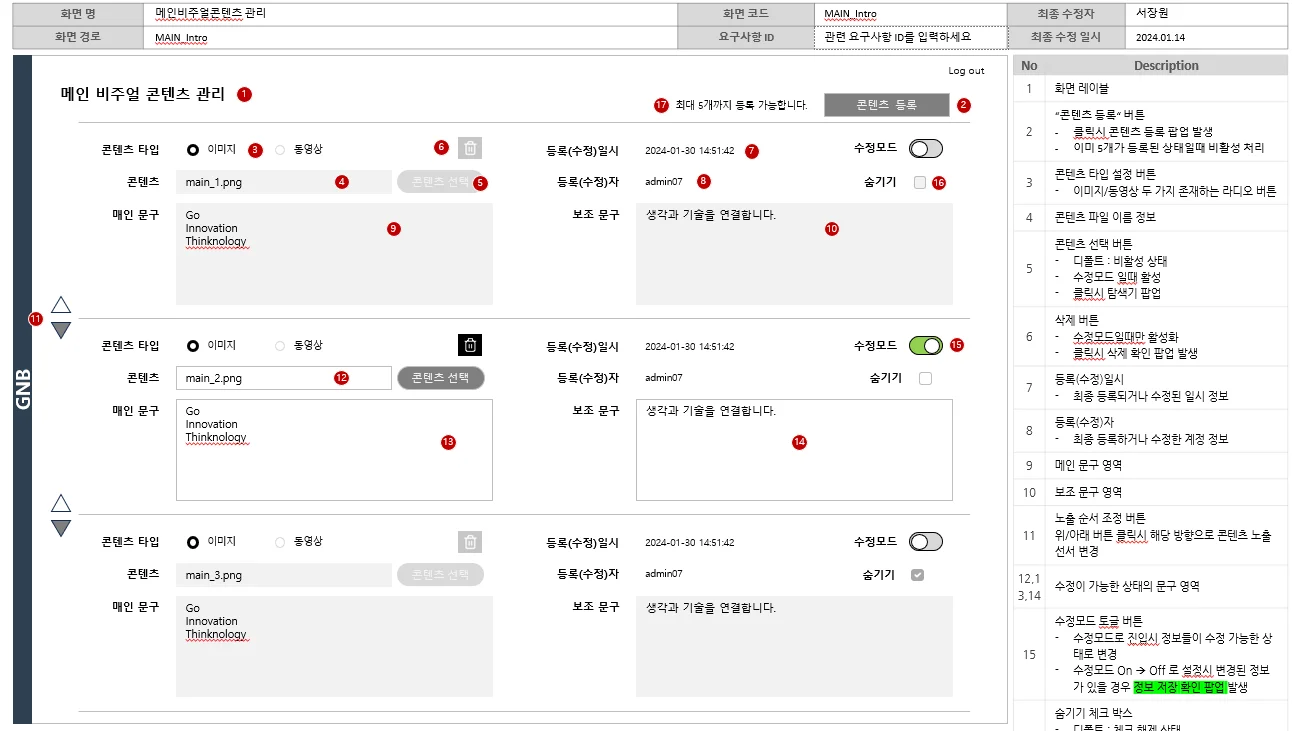Screen dimensions: 1300x731
Task: Click the 2024-01-30 14:51:42 timestamp in main_1.png block
Action: pyautogui.click(x=690, y=151)
